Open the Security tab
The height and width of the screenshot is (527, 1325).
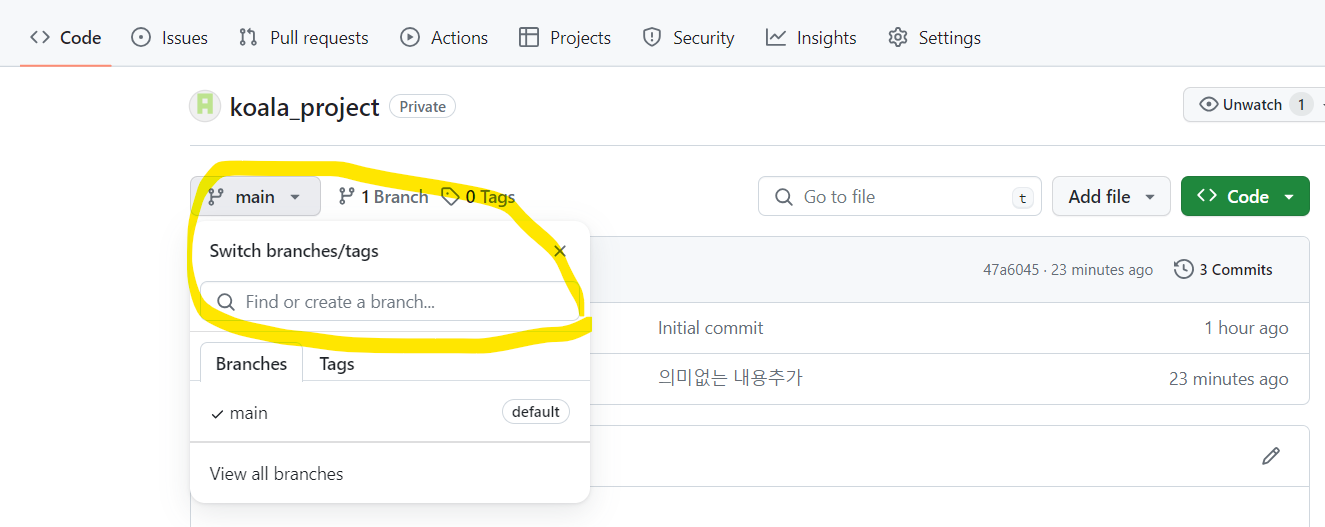pyautogui.click(x=688, y=38)
